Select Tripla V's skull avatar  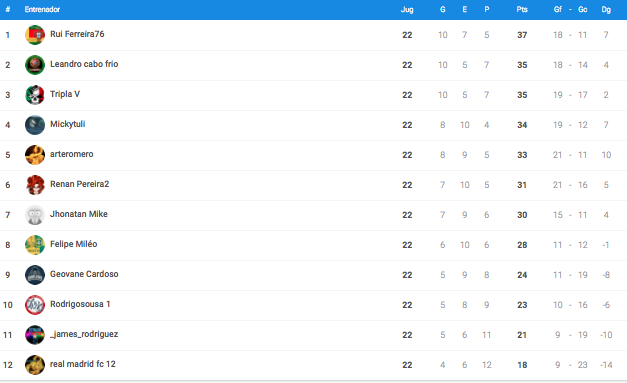pyautogui.click(x=35, y=95)
